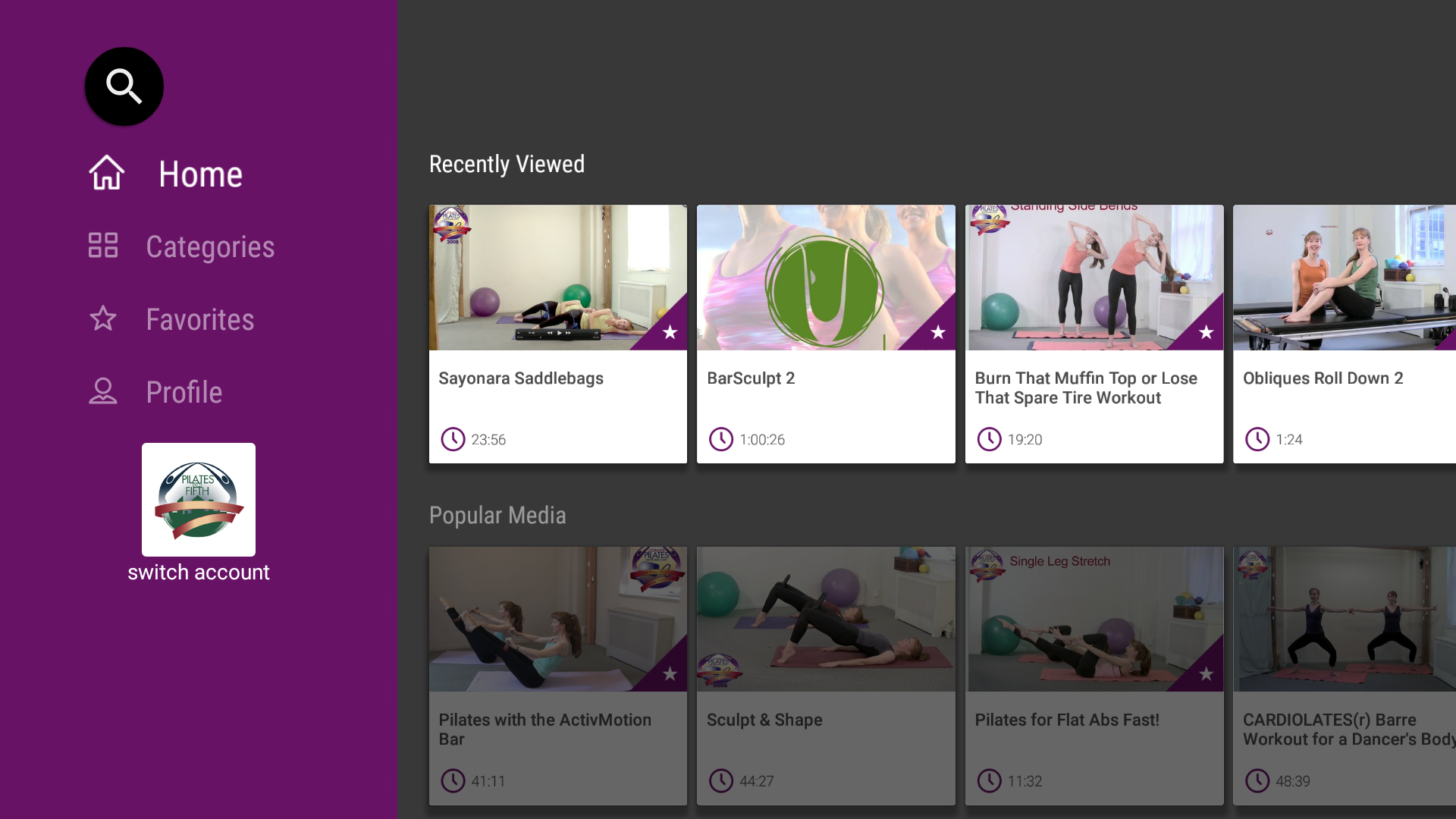Toggle the favorite star on Pilates for Flat Abs Fast
This screenshot has height=819, width=1456.
[x=1206, y=673]
